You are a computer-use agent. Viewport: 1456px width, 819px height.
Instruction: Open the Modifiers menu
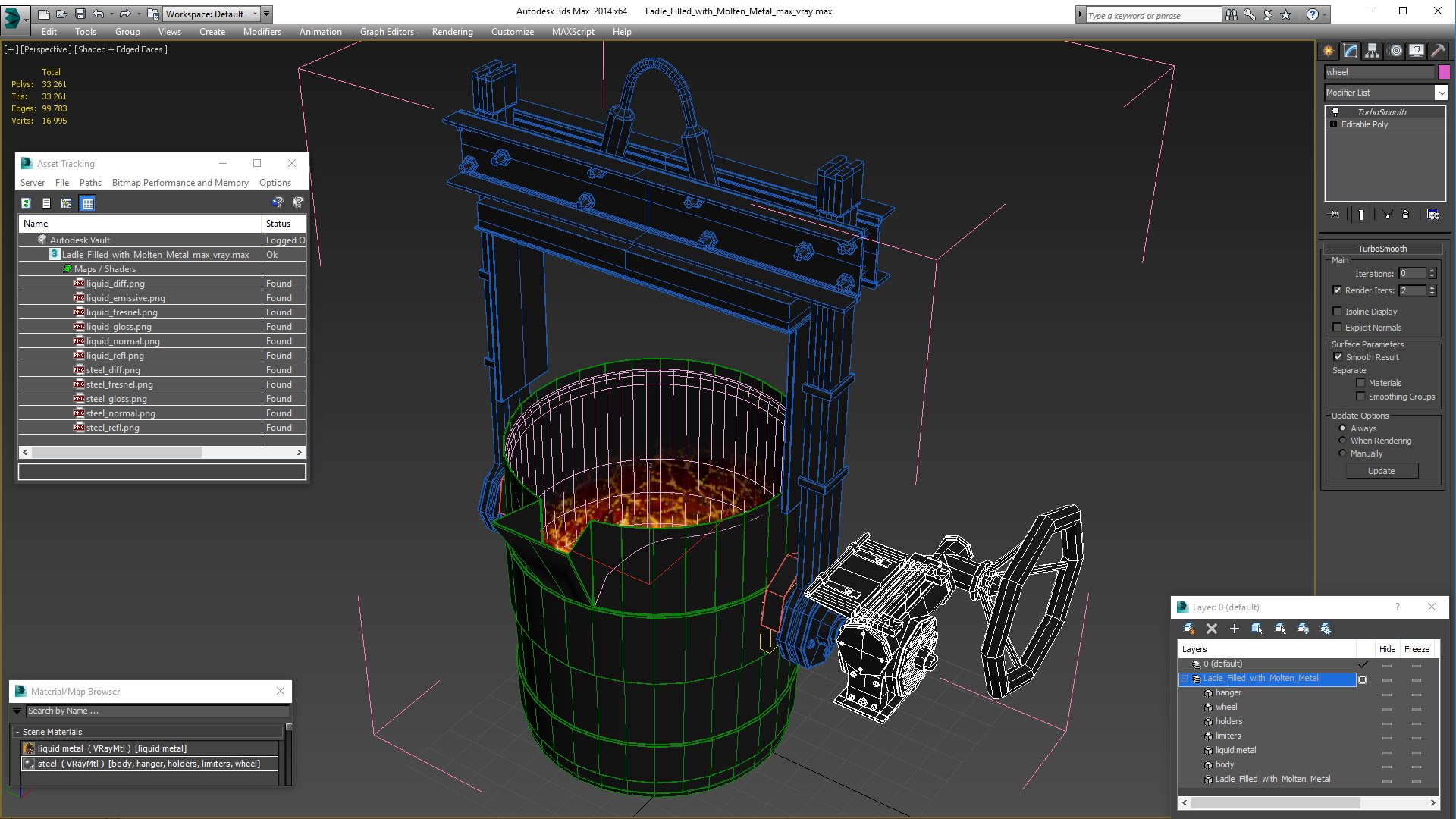262,32
